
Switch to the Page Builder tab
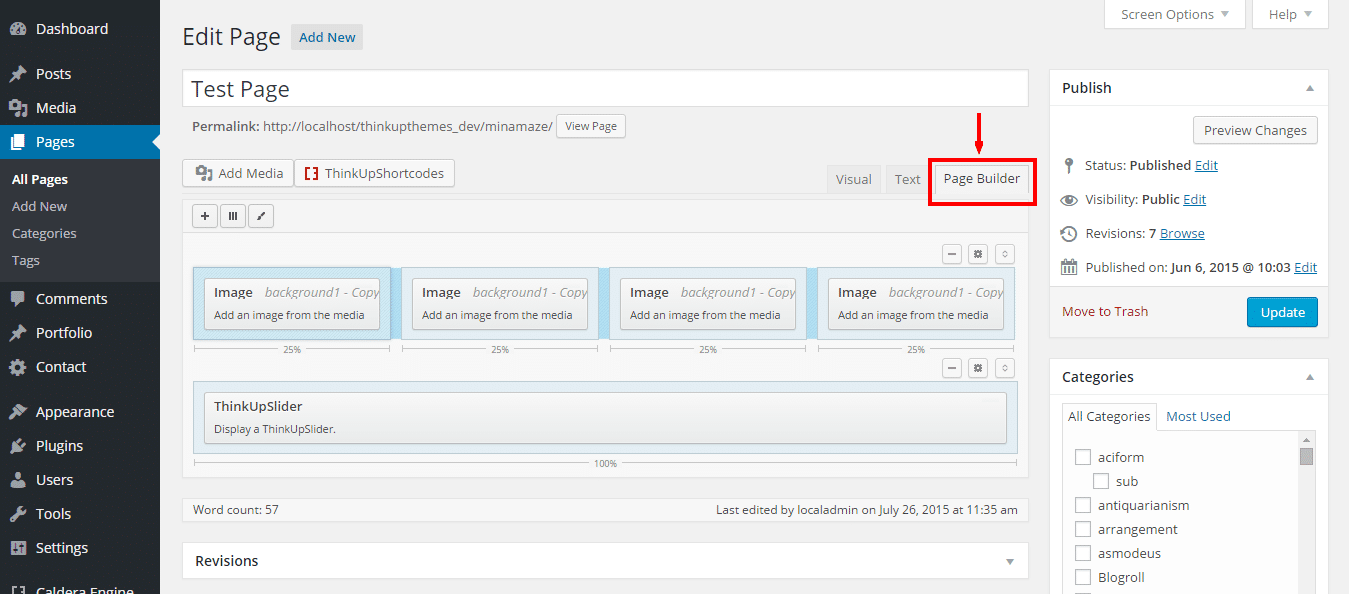point(981,179)
